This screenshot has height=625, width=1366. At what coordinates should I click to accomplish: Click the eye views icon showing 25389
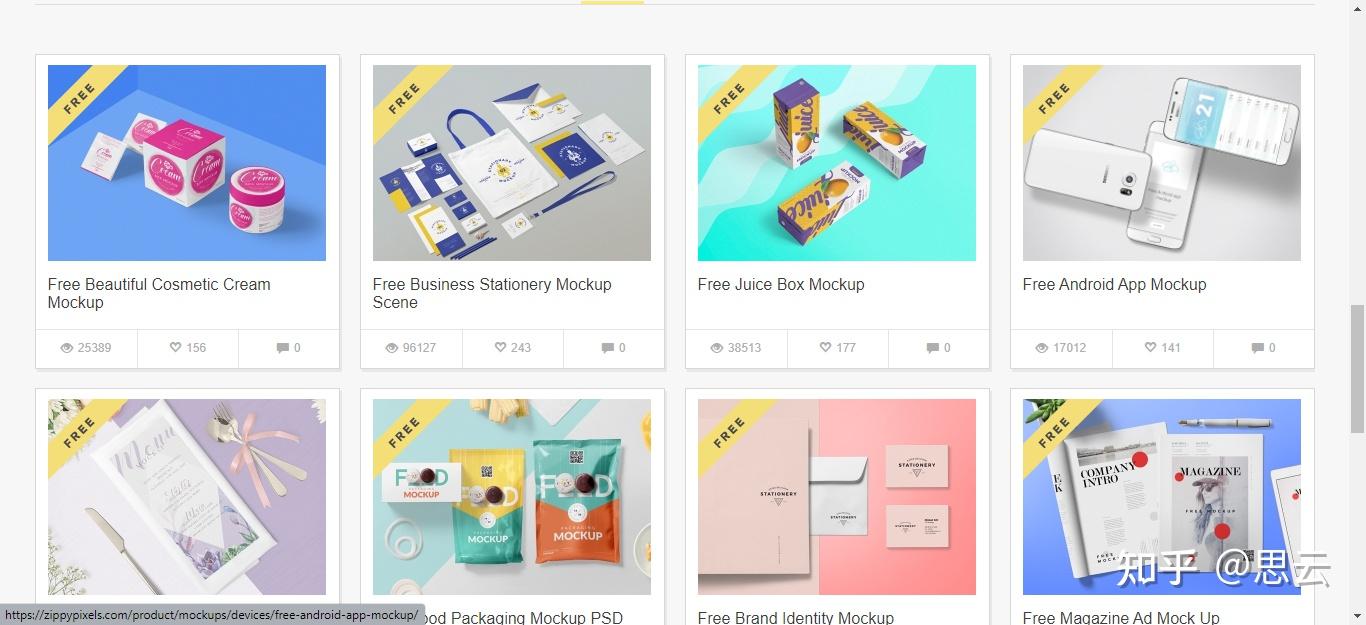click(x=67, y=348)
